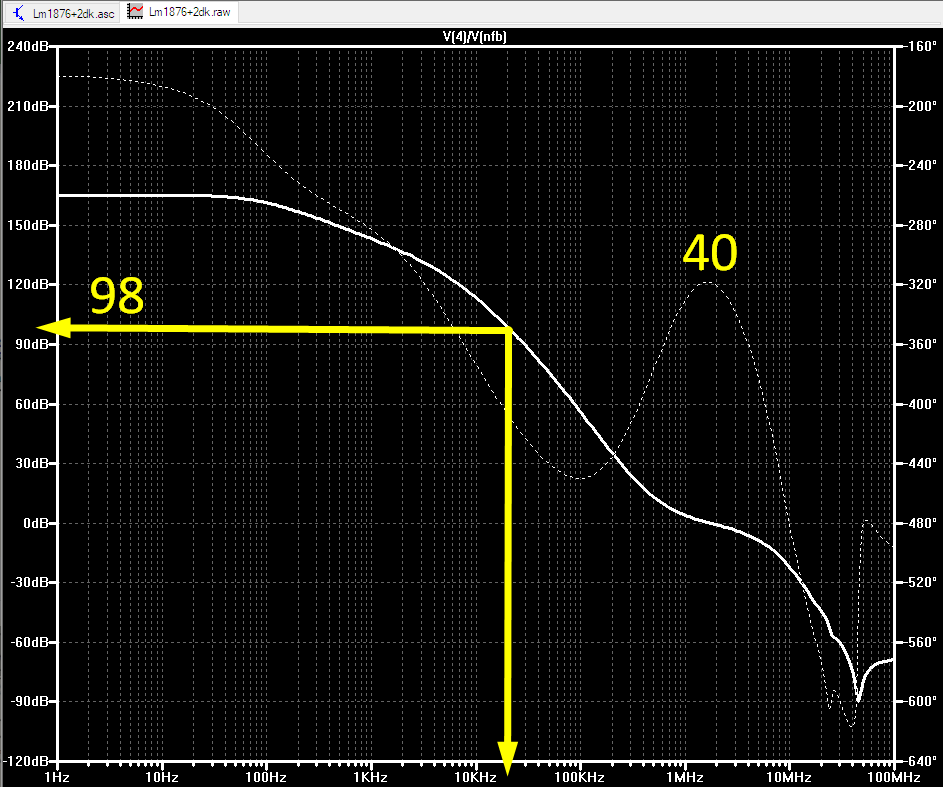This screenshot has height=787, width=943.
Task: Click the 0dB label on the magnitude axis
Action: (35, 523)
